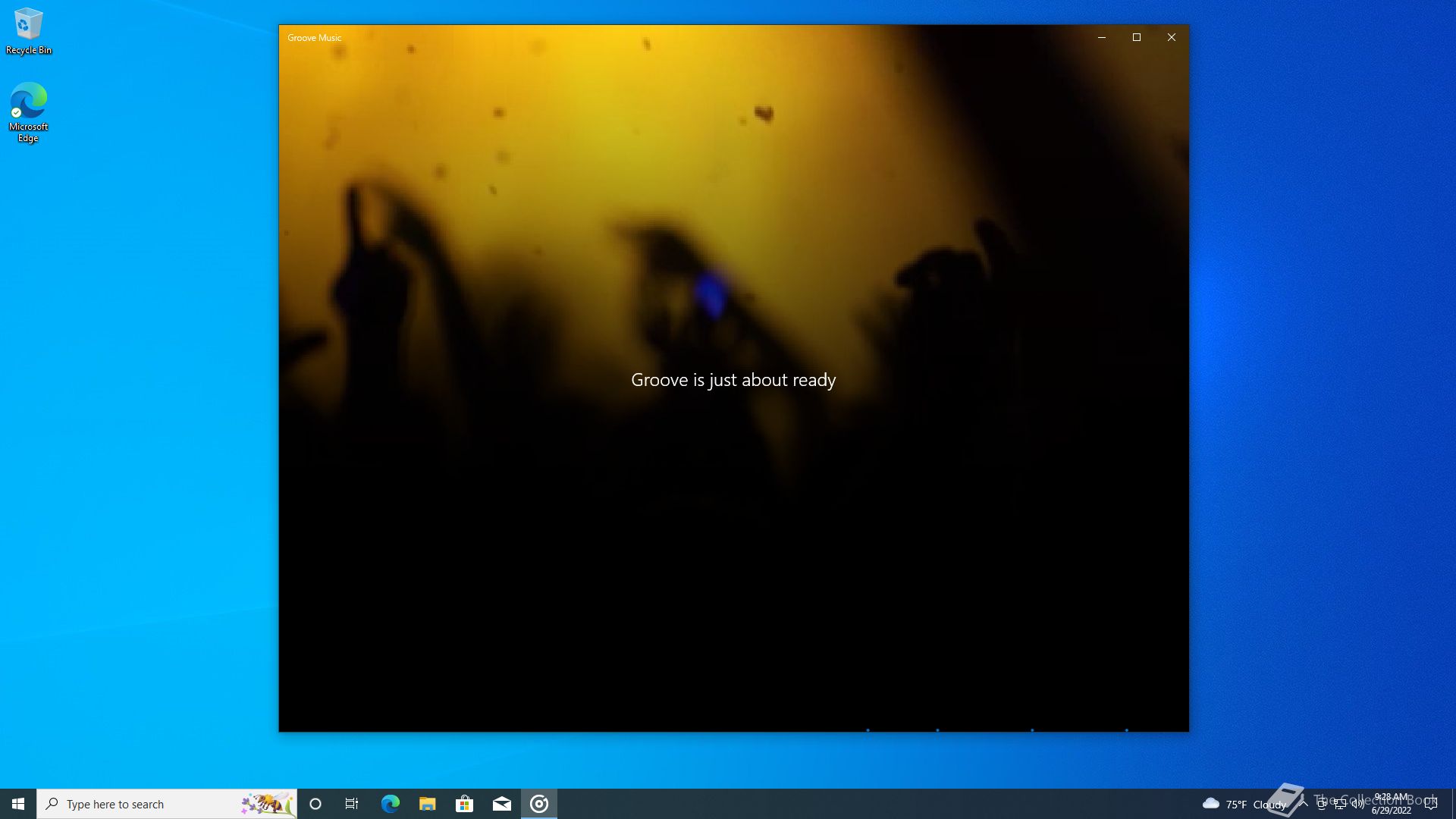The width and height of the screenshot is (1456, 819).
Task: Open network status tray icon
Action: click(x=1340, y=804)
